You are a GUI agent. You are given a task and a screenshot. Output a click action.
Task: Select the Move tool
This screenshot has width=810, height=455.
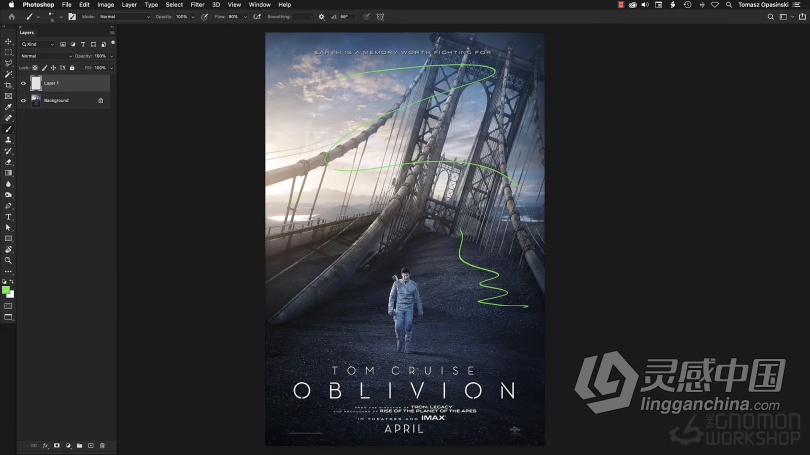tap(8, 41)
